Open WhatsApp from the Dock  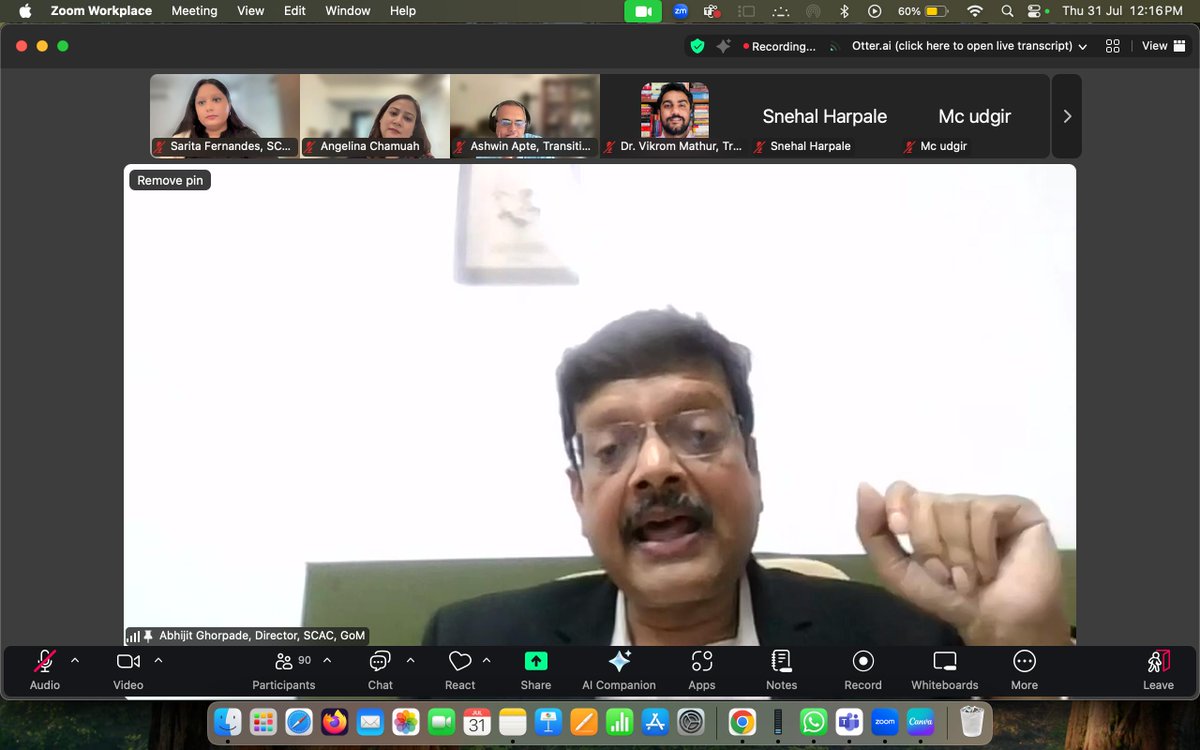pyautogui.click(x=814, y=721)
